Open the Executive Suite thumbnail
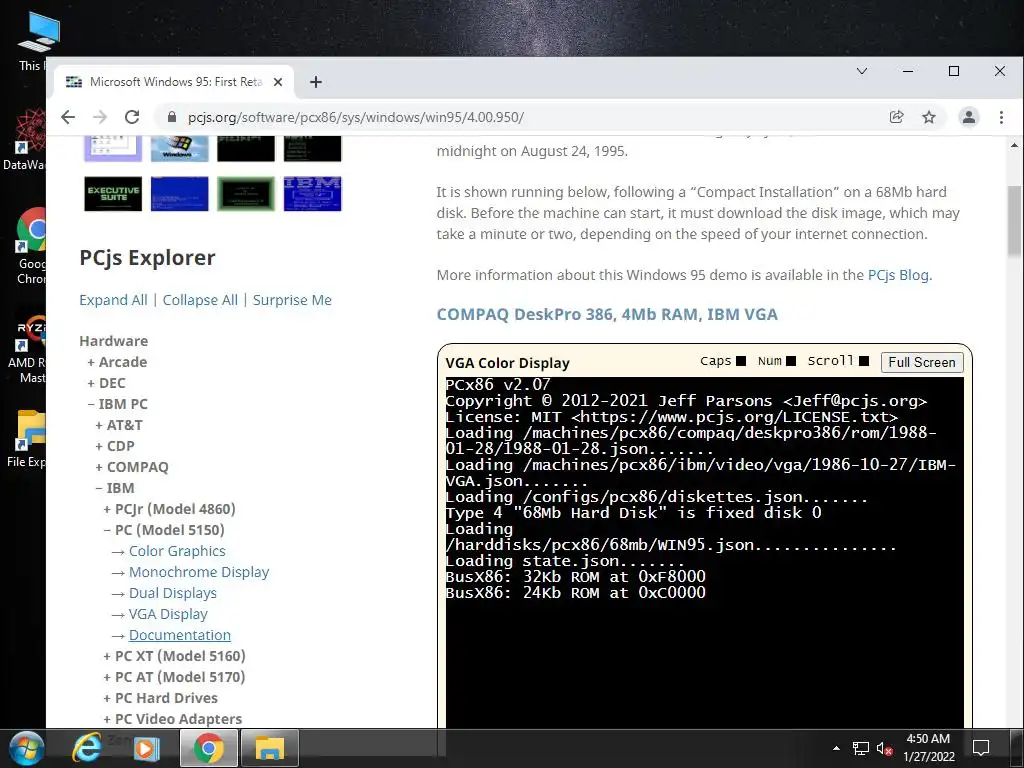 pyautogui.click(x=113, y=194)
